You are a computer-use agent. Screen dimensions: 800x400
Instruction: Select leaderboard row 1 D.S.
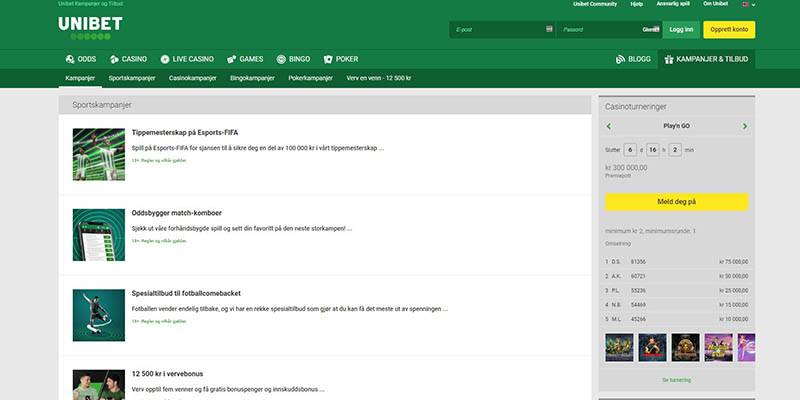pos(677,262)
